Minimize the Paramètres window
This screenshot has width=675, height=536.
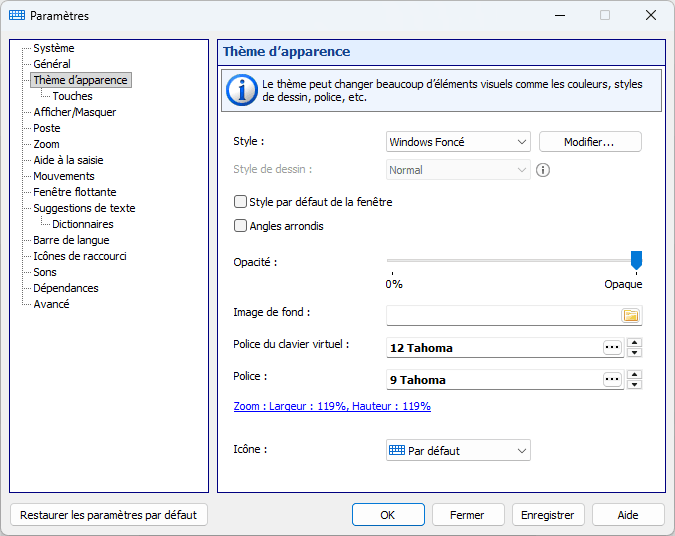click(560, 15)
